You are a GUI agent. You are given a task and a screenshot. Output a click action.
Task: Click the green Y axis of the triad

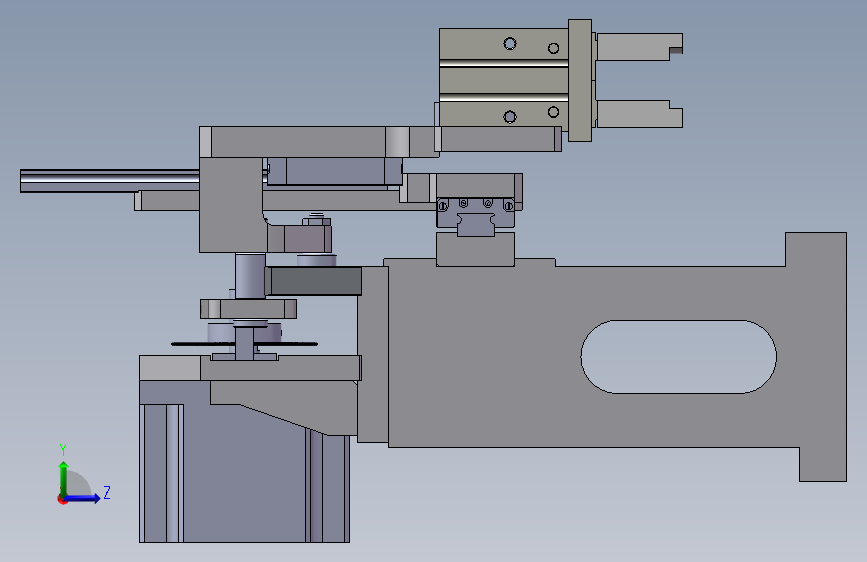click(64, 478)
